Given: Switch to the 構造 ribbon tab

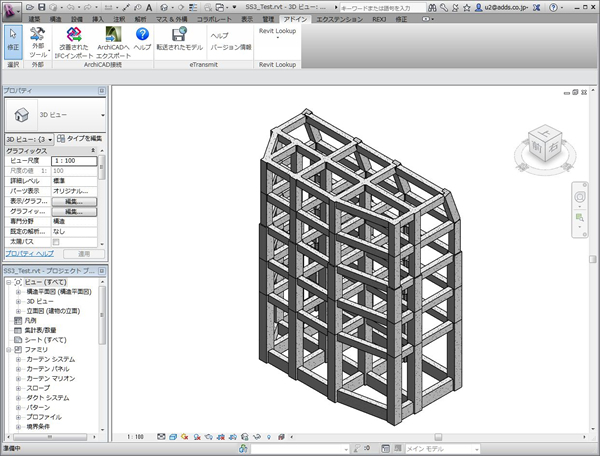Looking at the screenshot, I should tap(56, 19).
